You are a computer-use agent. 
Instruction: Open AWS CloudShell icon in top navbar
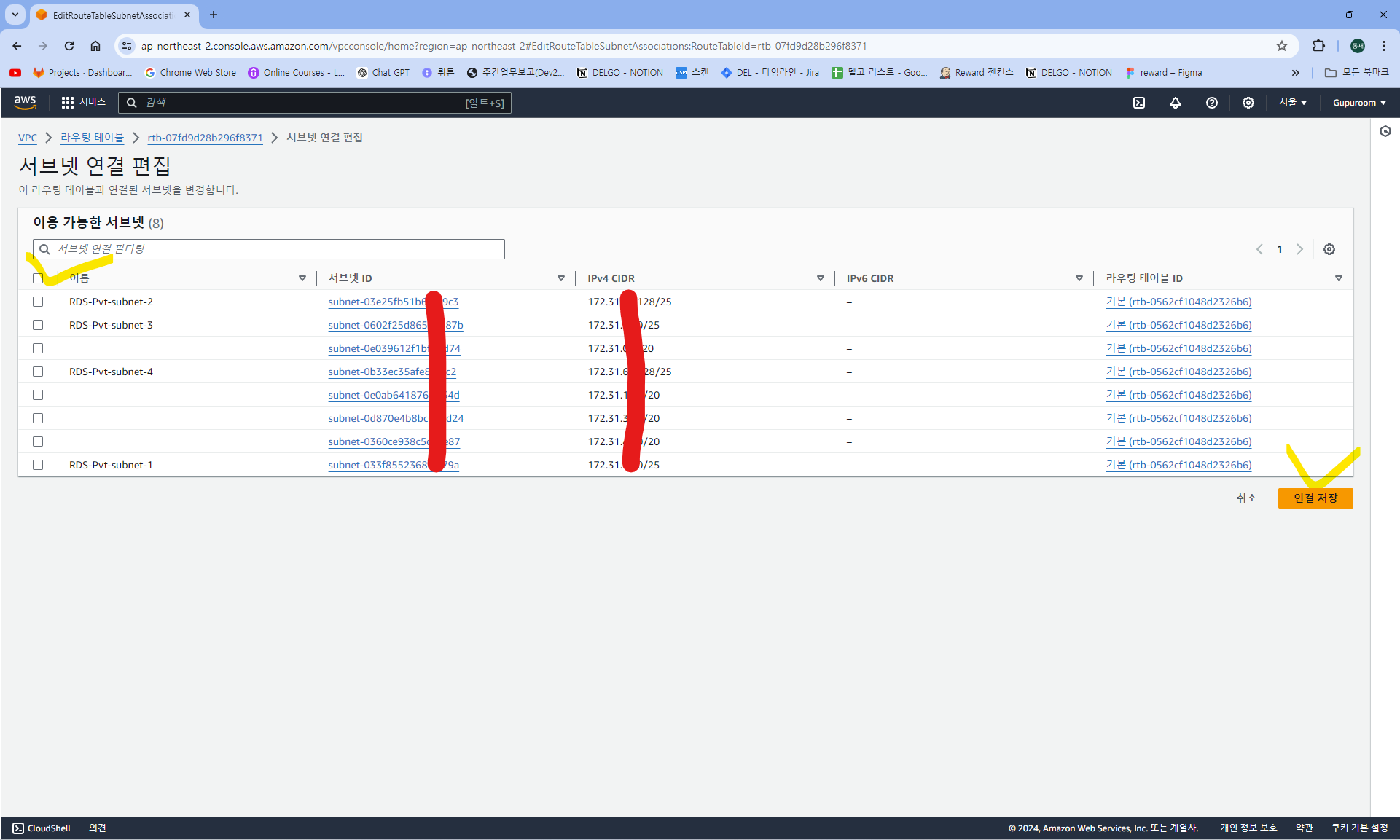coord(1139,103)
